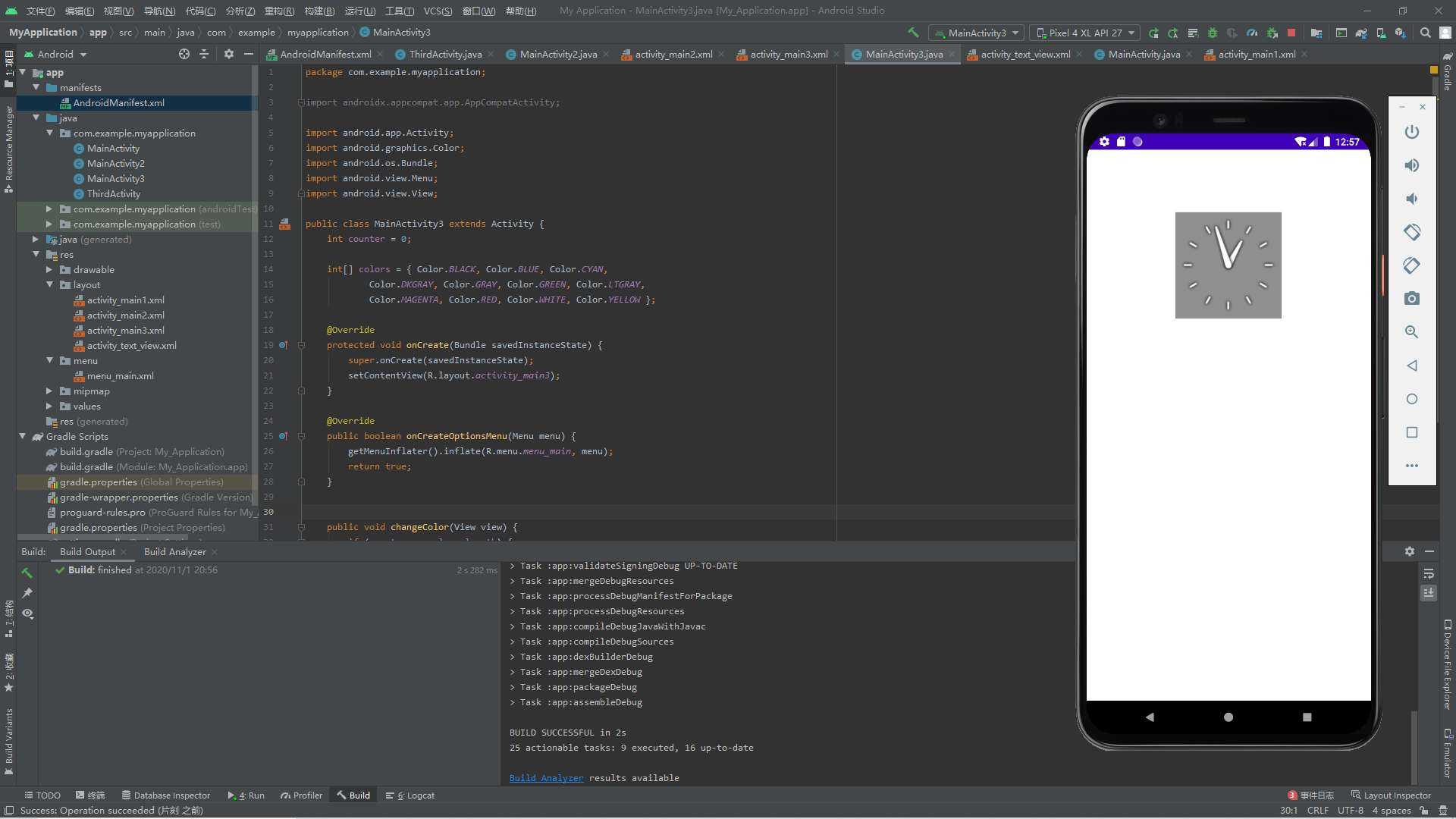This screenshot has width=1456, height=819.
Task: Click the Attach Debugger to Process icon
Action: 1272,33
